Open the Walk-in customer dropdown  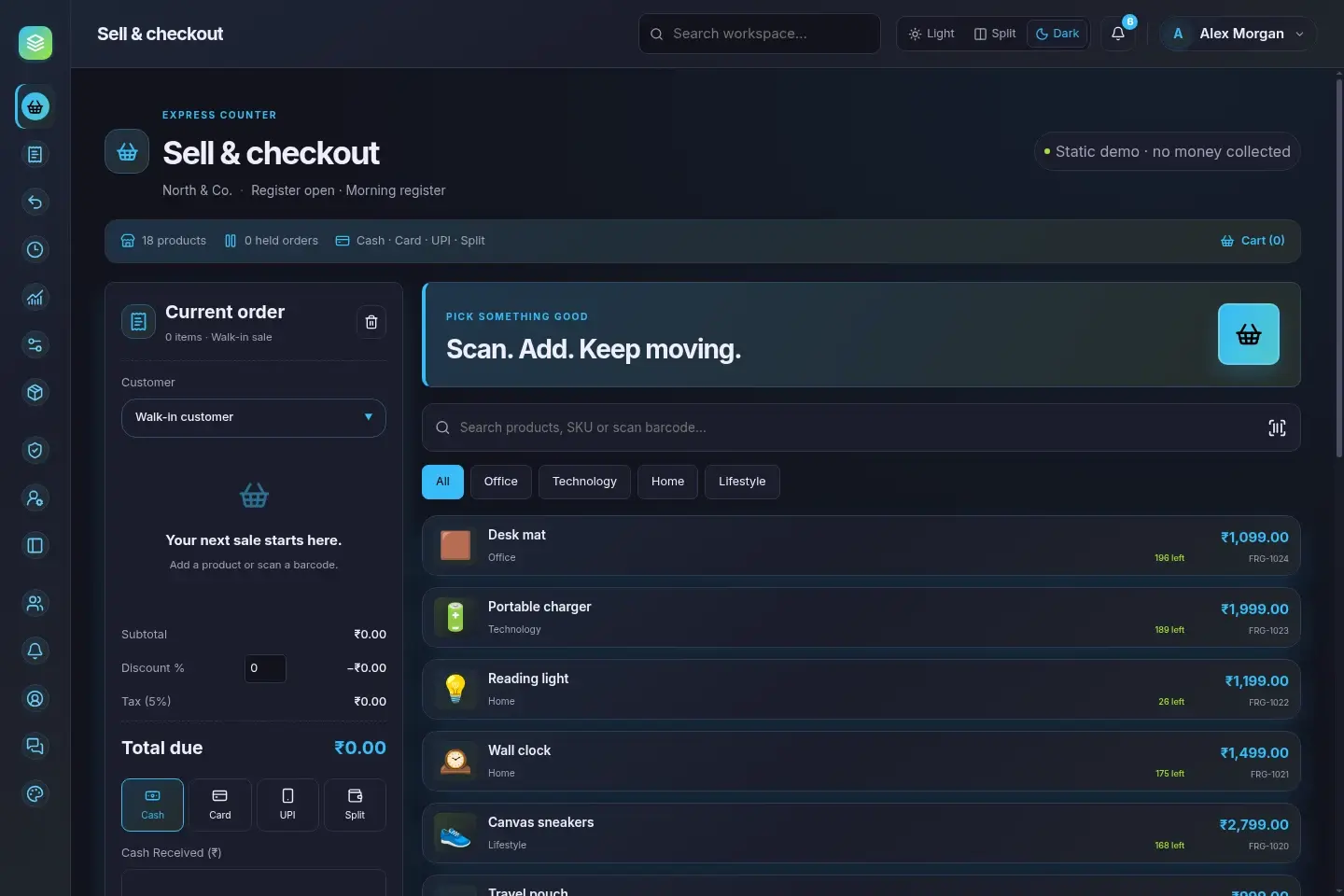pyautogui.click(x=254, y=418)
